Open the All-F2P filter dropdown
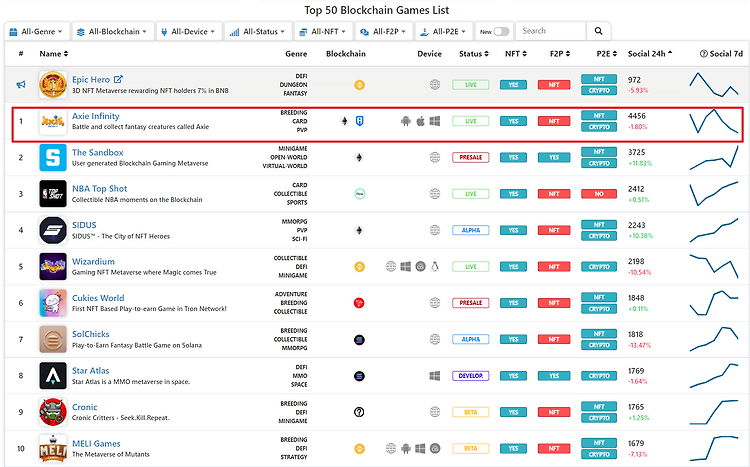750x467 pixels. (384, 32)
